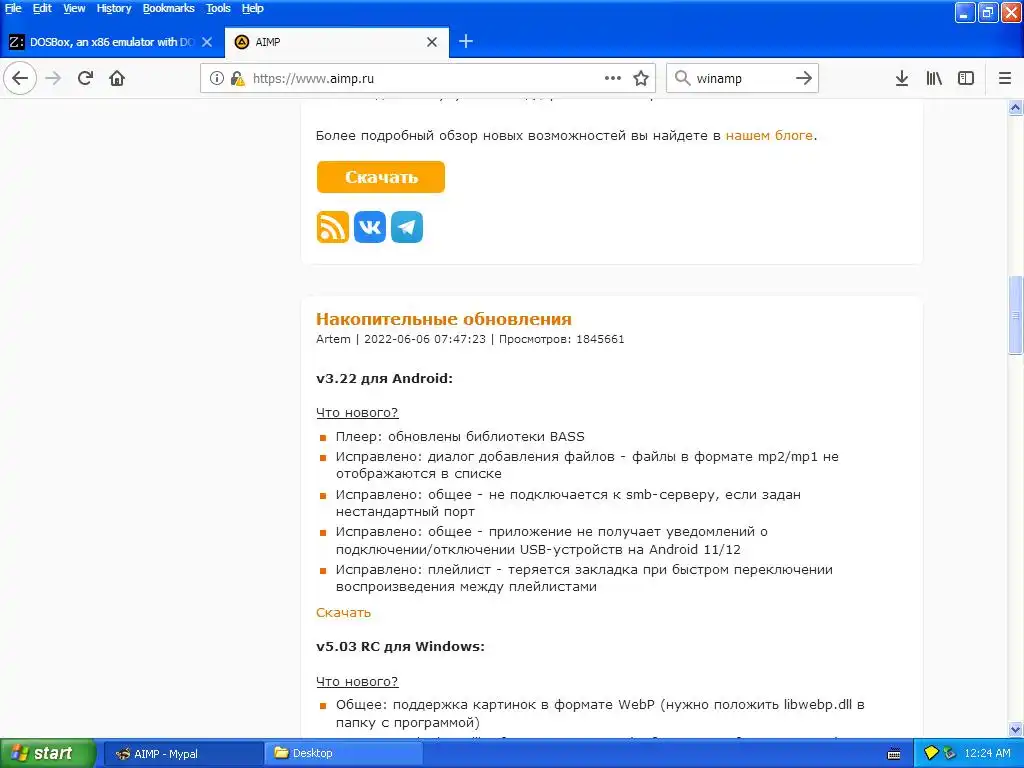Screen dimensions: 1024x768
Task: Close the DOSBox tab
Action: [207, 42]
